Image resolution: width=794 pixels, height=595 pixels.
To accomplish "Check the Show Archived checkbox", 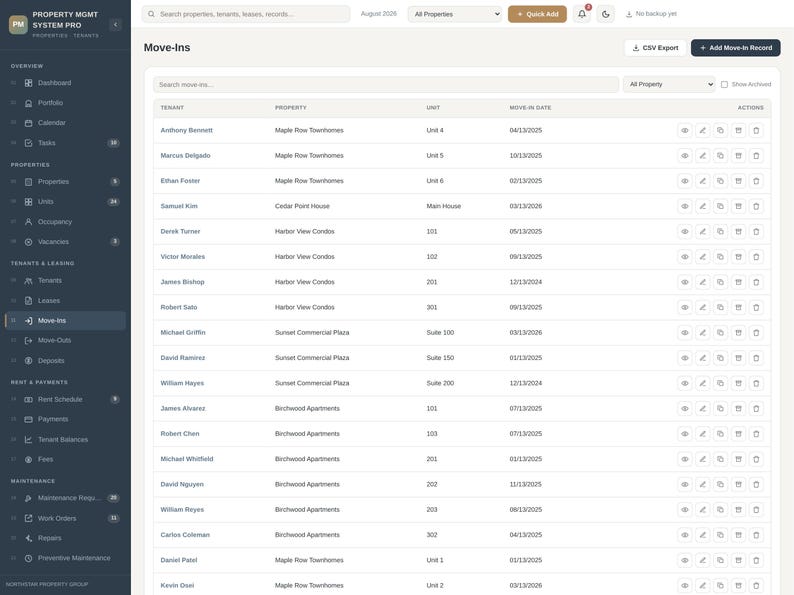I will pyautogui.click(x=724, y=85).
